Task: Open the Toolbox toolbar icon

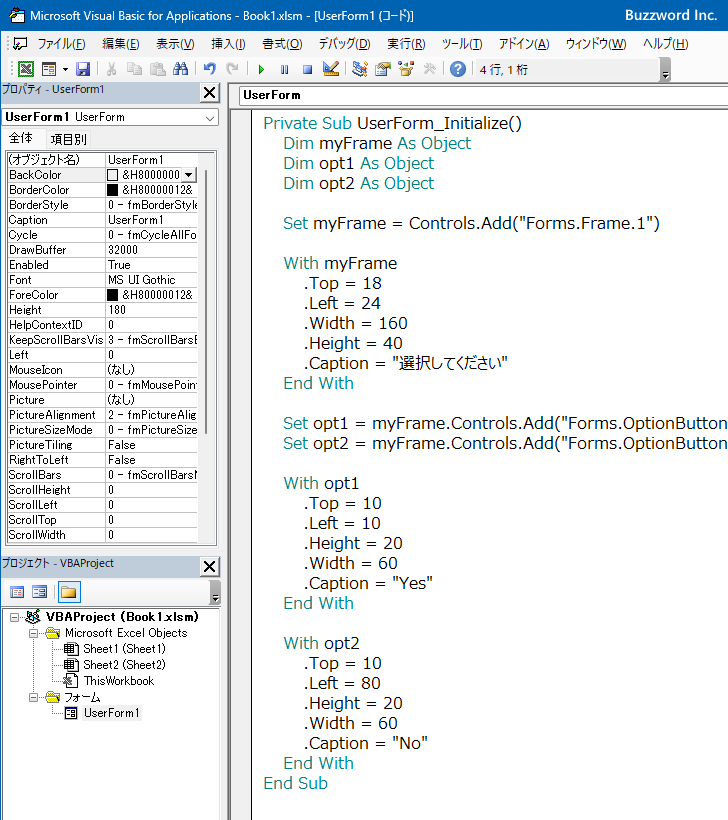Action: [x=429, y=69]
